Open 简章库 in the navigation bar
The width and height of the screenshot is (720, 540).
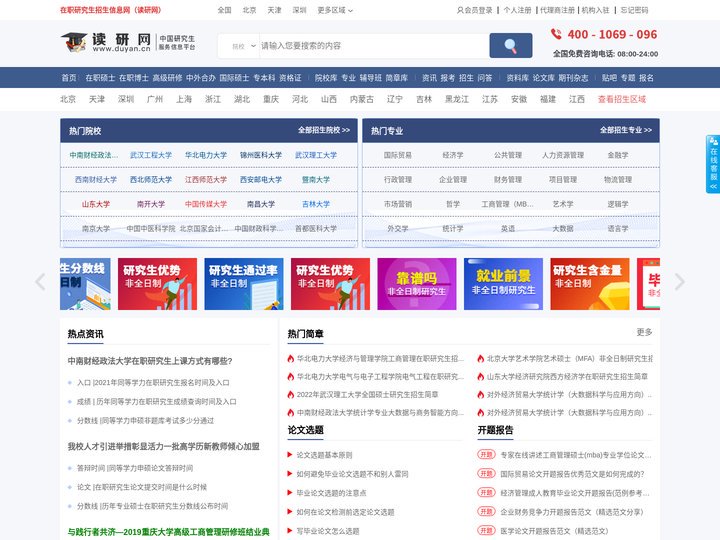[x=397, y=78]
